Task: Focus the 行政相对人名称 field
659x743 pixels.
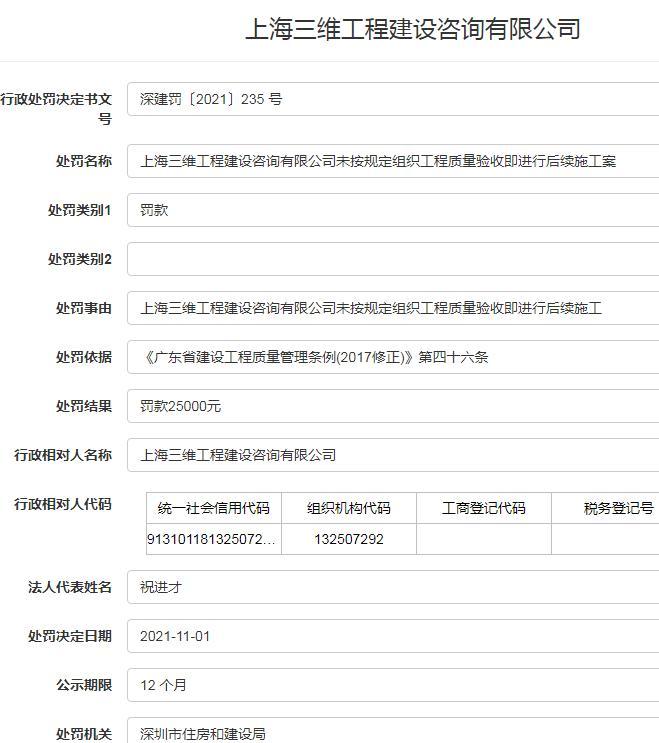Action: click(393, 455)
